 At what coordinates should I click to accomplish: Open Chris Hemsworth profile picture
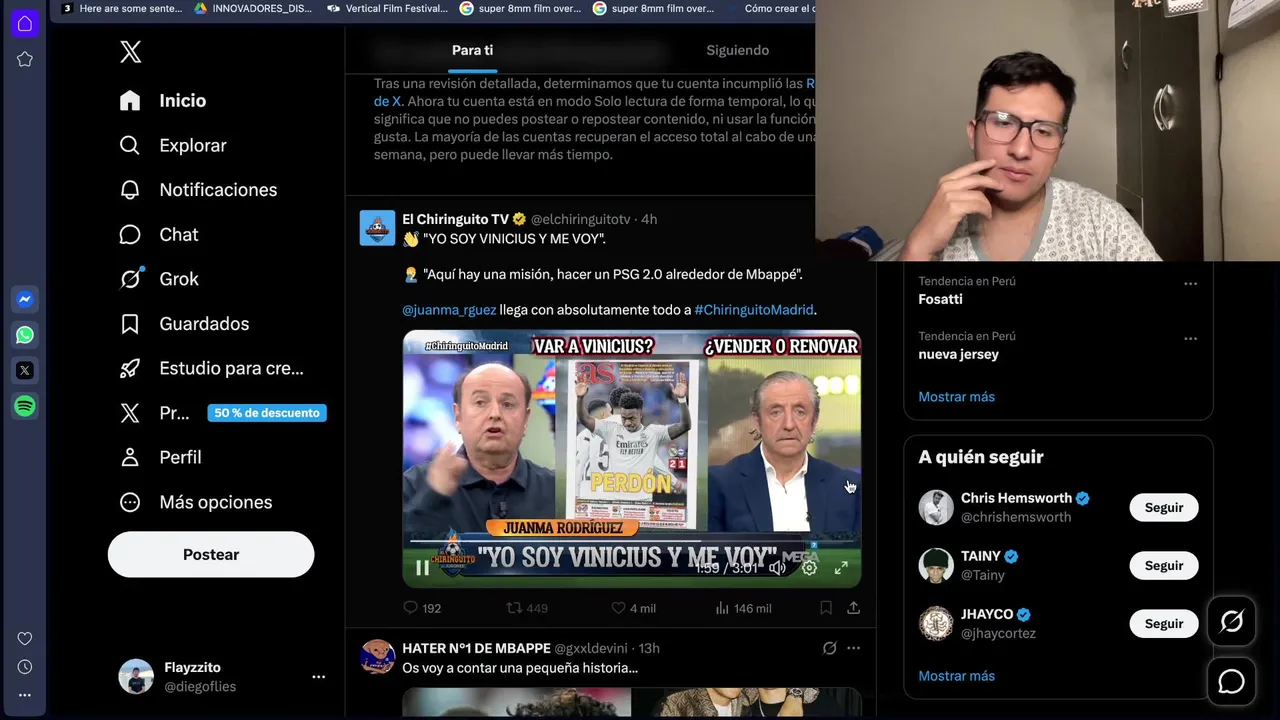pyautogui.click(x=937, y=507)
